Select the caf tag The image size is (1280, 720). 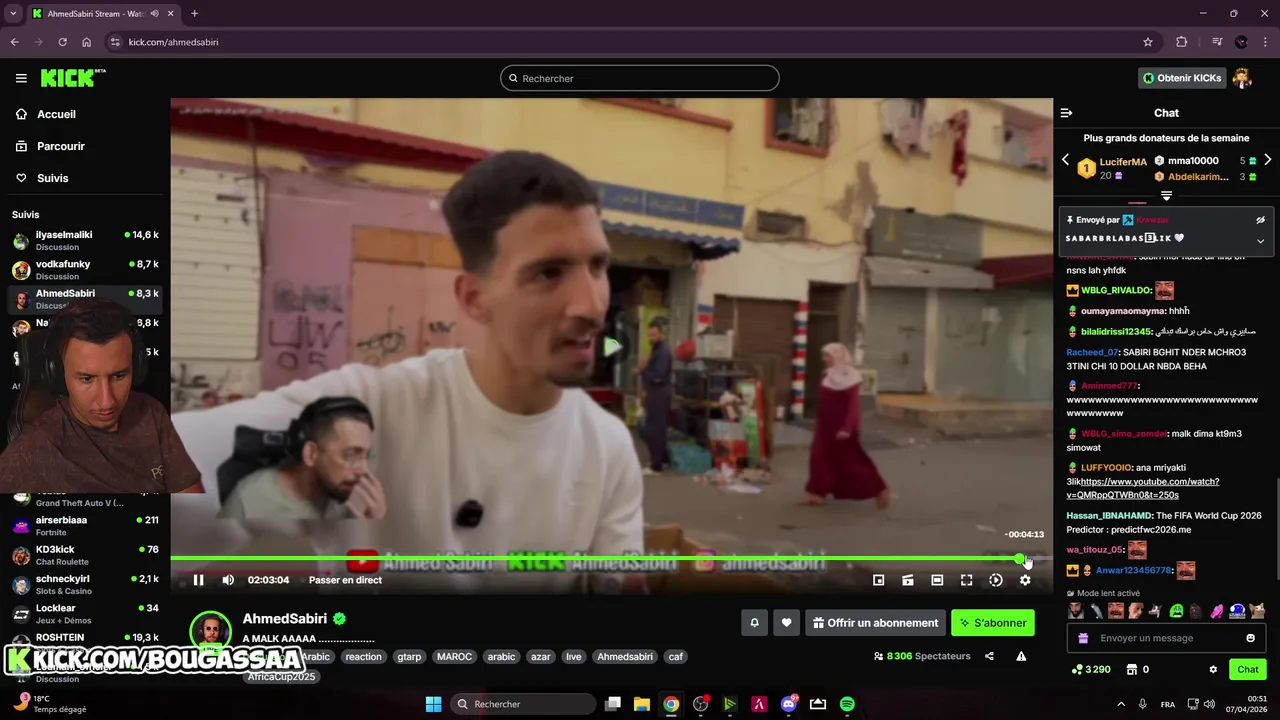click(676, 657)
